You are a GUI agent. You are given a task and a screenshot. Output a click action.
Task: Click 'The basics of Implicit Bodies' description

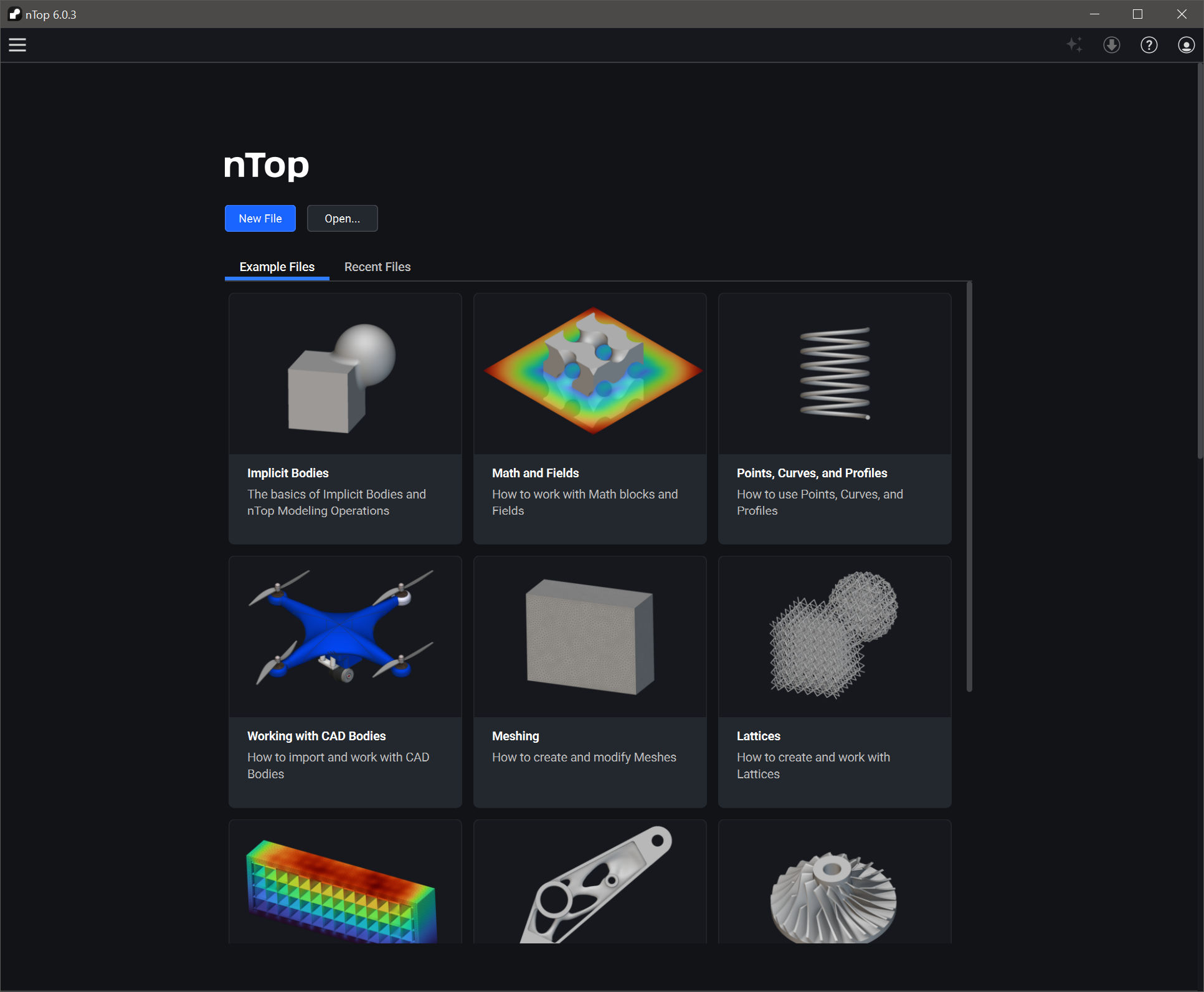[x=336, y=502]
